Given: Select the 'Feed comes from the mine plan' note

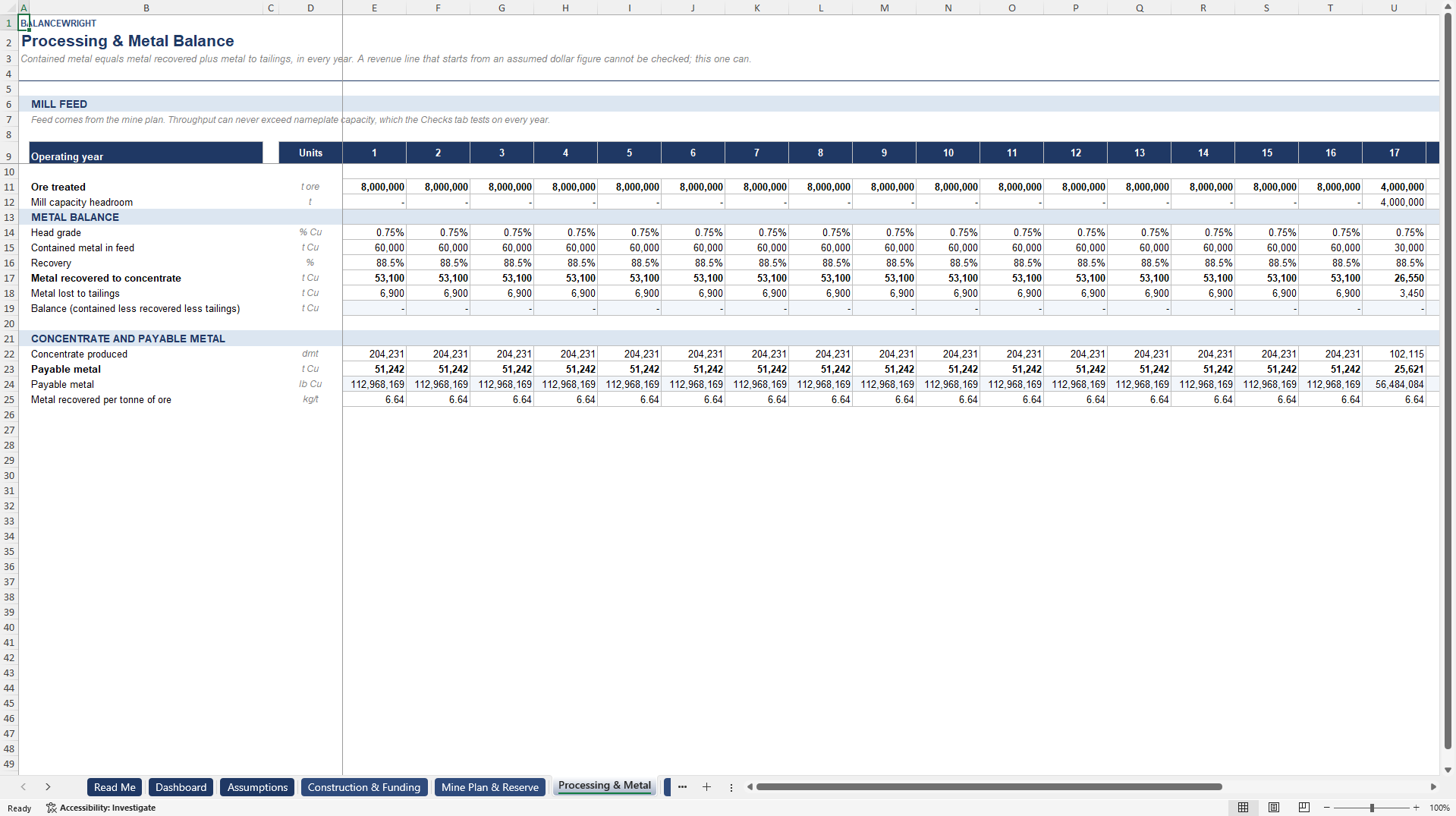Looking at the screenshot, I should coord(290,120).
